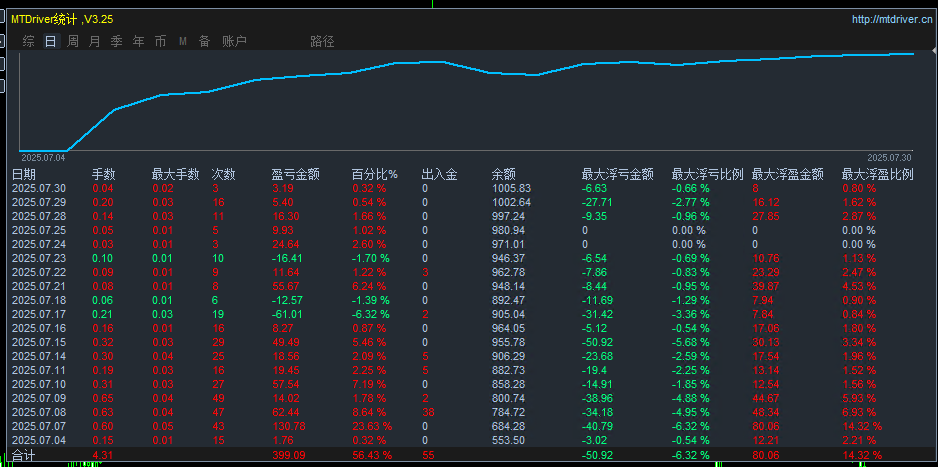Click the loss amount -61.01
The height and width of the screenshot is (467, 938).
286,315
